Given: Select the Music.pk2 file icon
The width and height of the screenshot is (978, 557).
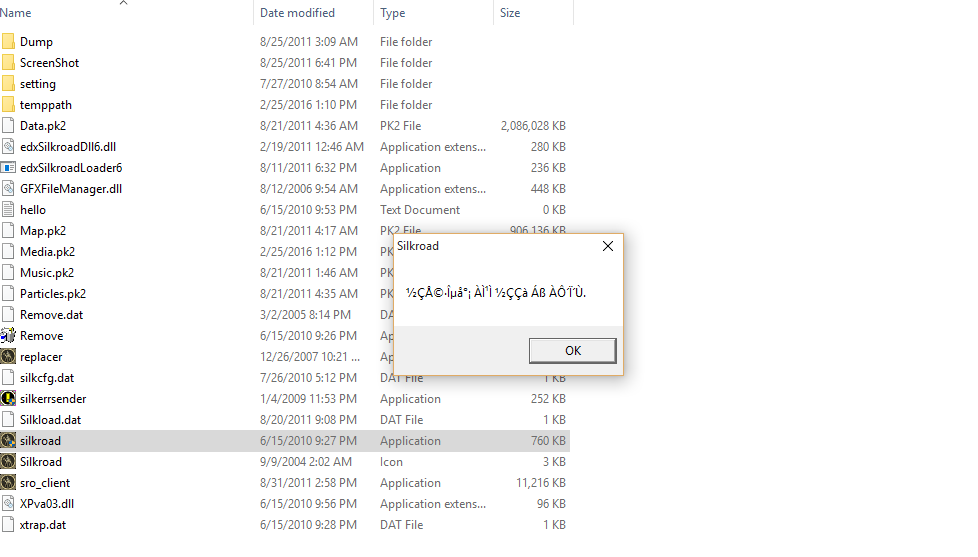Looking at the screenshot, I should pyautogui.click(x=8, y=273).
